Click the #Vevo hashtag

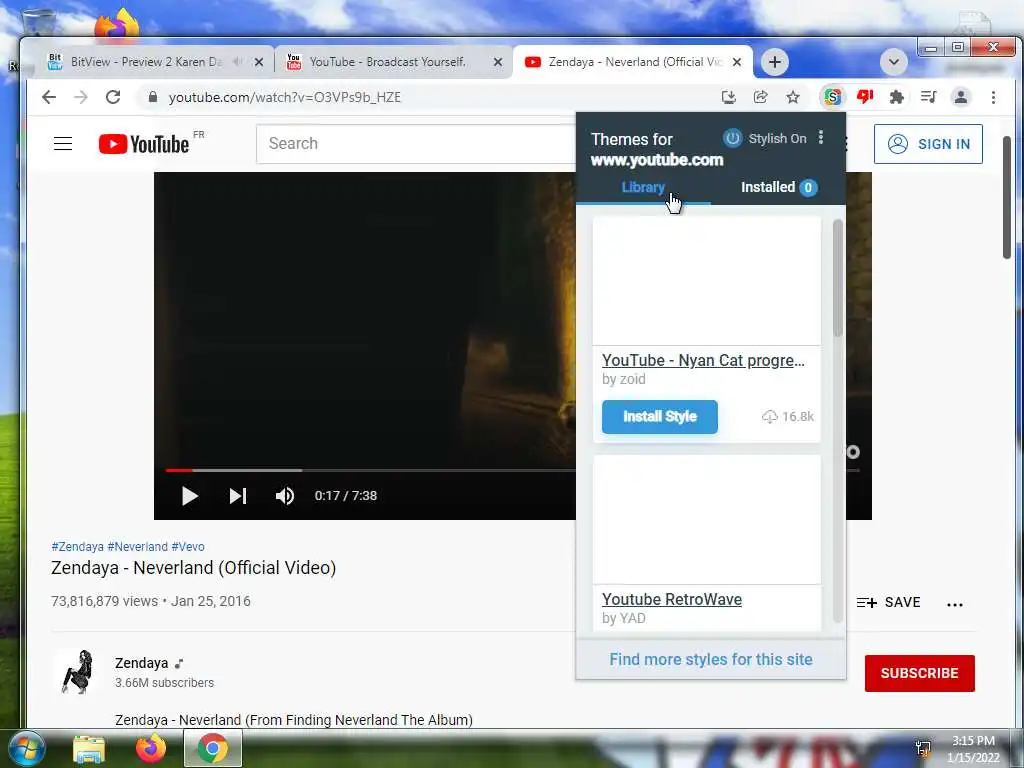pyautogui.click(x=187, y=547)
